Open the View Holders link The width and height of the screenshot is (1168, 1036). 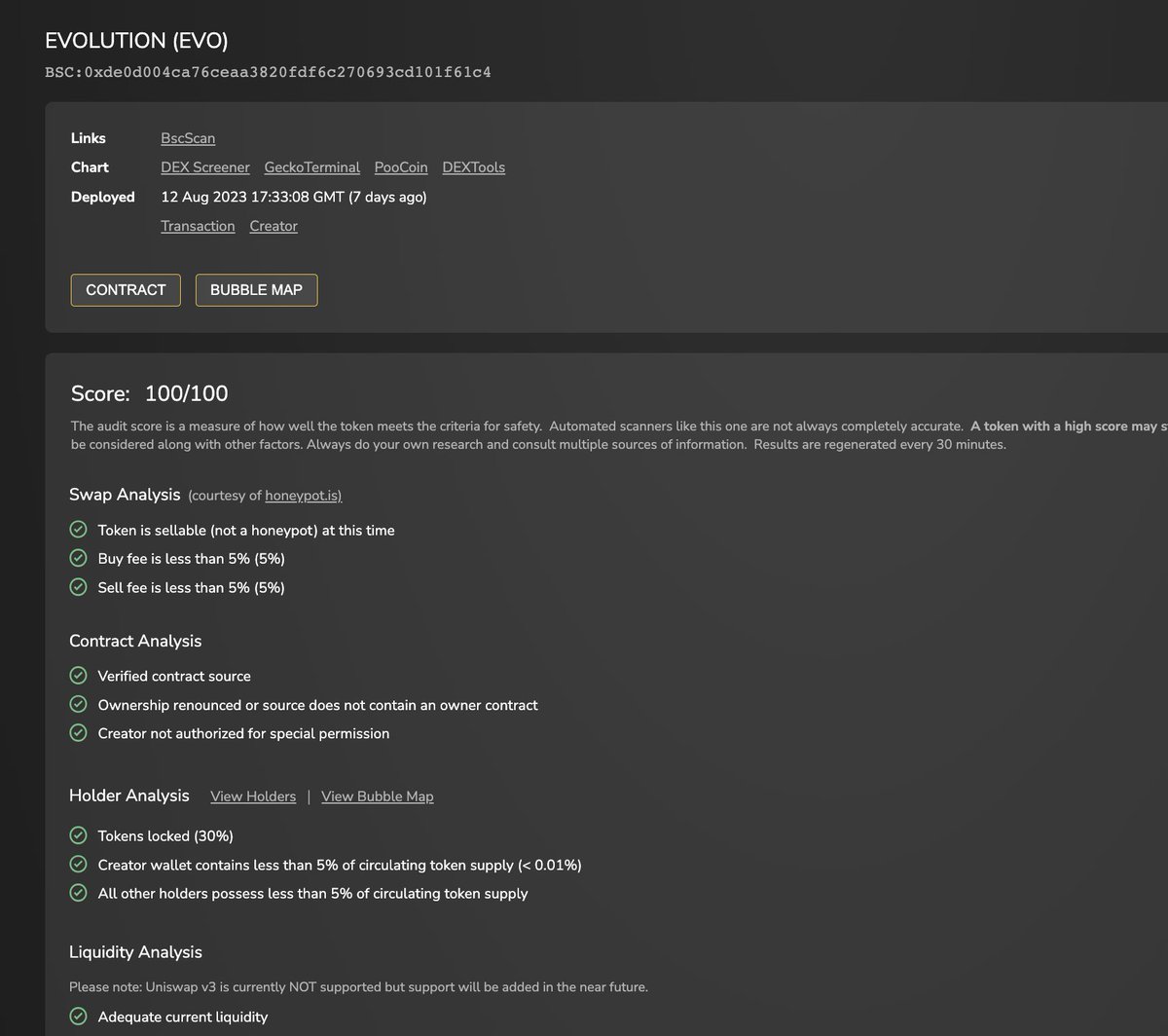coord(253,796)
